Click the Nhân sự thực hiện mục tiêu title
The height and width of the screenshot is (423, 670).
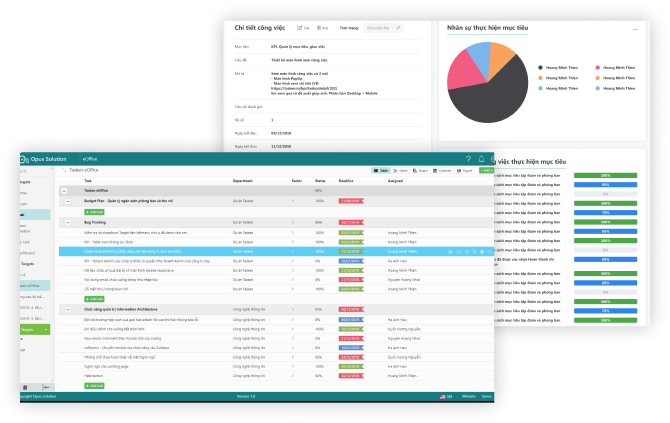click(x=487, y=28)
